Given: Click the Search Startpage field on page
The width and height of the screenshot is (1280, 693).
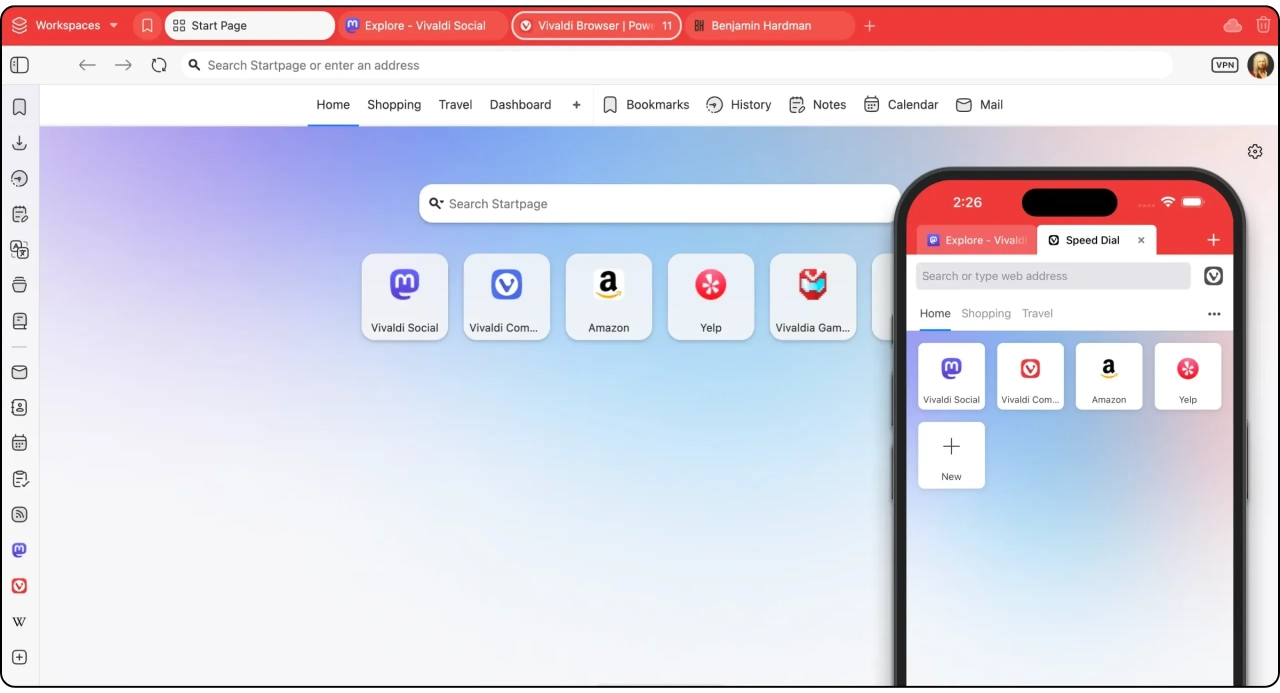Looking at the screenshot, I should [660, 204].
